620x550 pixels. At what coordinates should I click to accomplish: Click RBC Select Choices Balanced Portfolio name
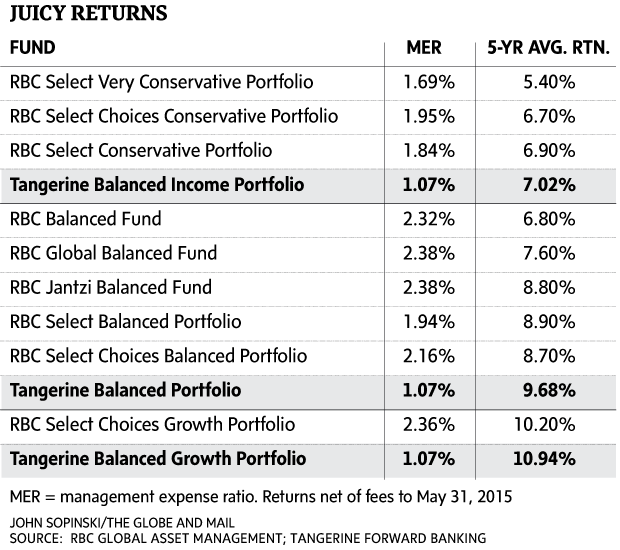[x=158, y=356]
